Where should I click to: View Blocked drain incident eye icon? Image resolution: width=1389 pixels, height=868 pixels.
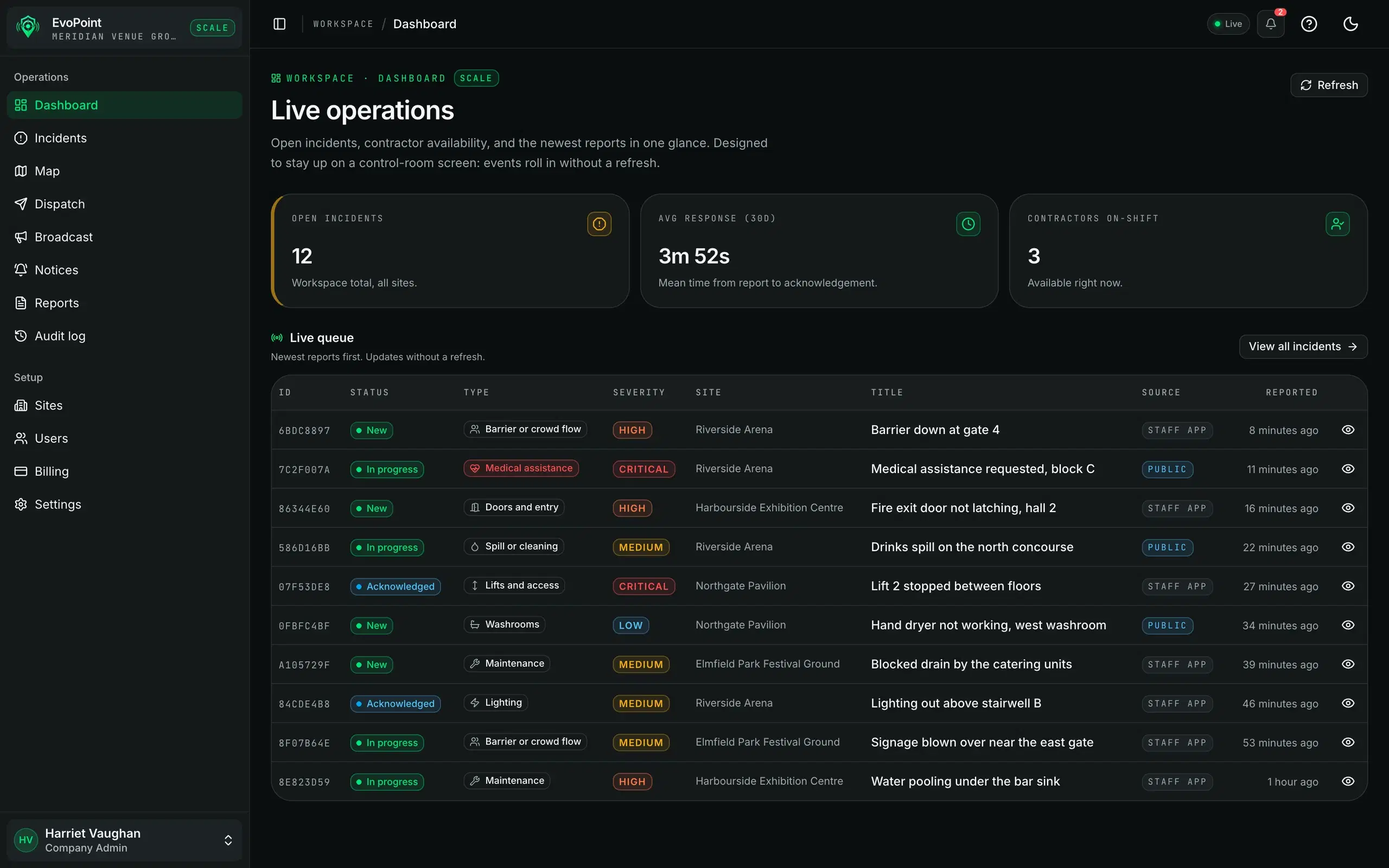click(x=1348, y=664)
